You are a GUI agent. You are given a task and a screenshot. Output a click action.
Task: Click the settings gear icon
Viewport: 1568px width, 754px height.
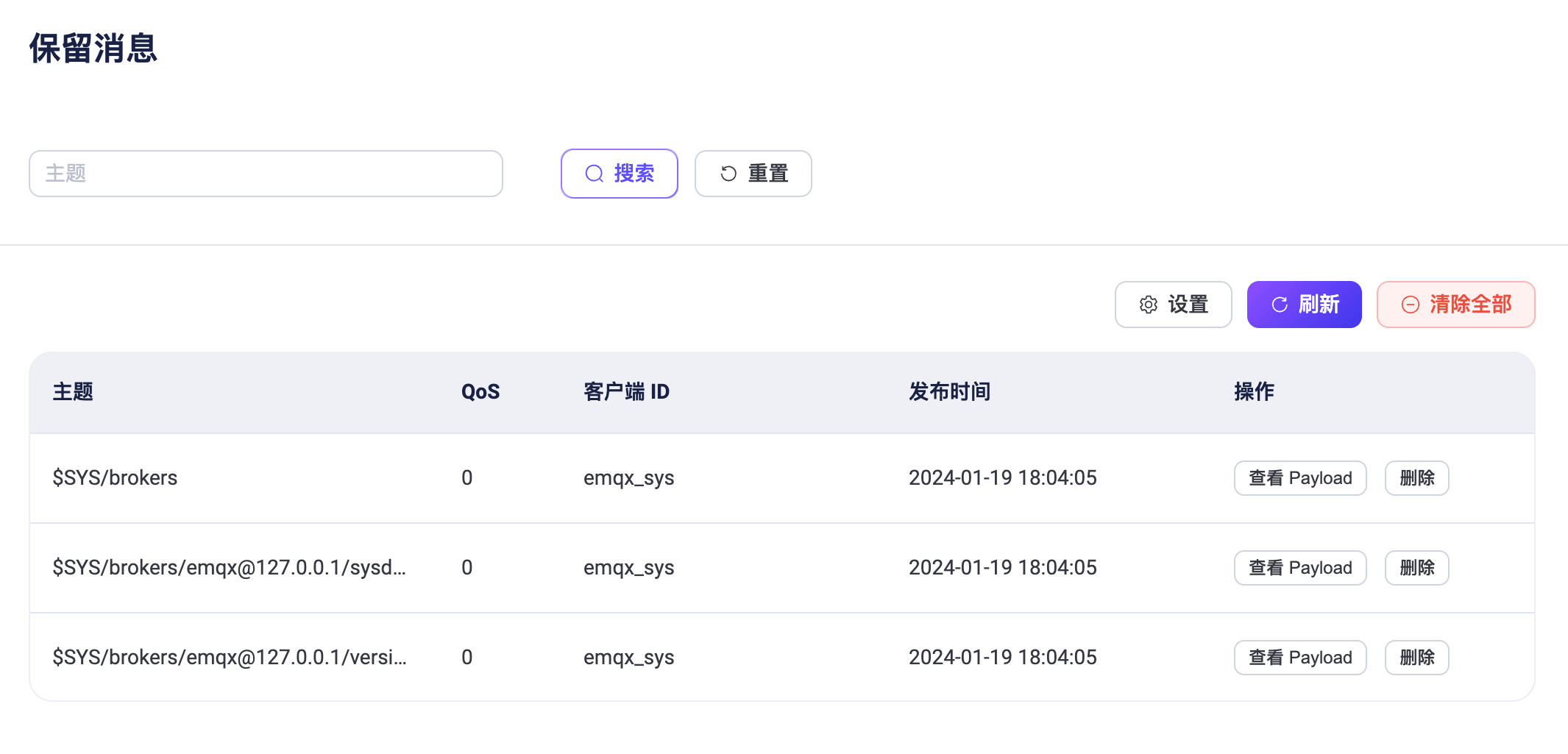pyautogui.click(x=1147, y=304)
